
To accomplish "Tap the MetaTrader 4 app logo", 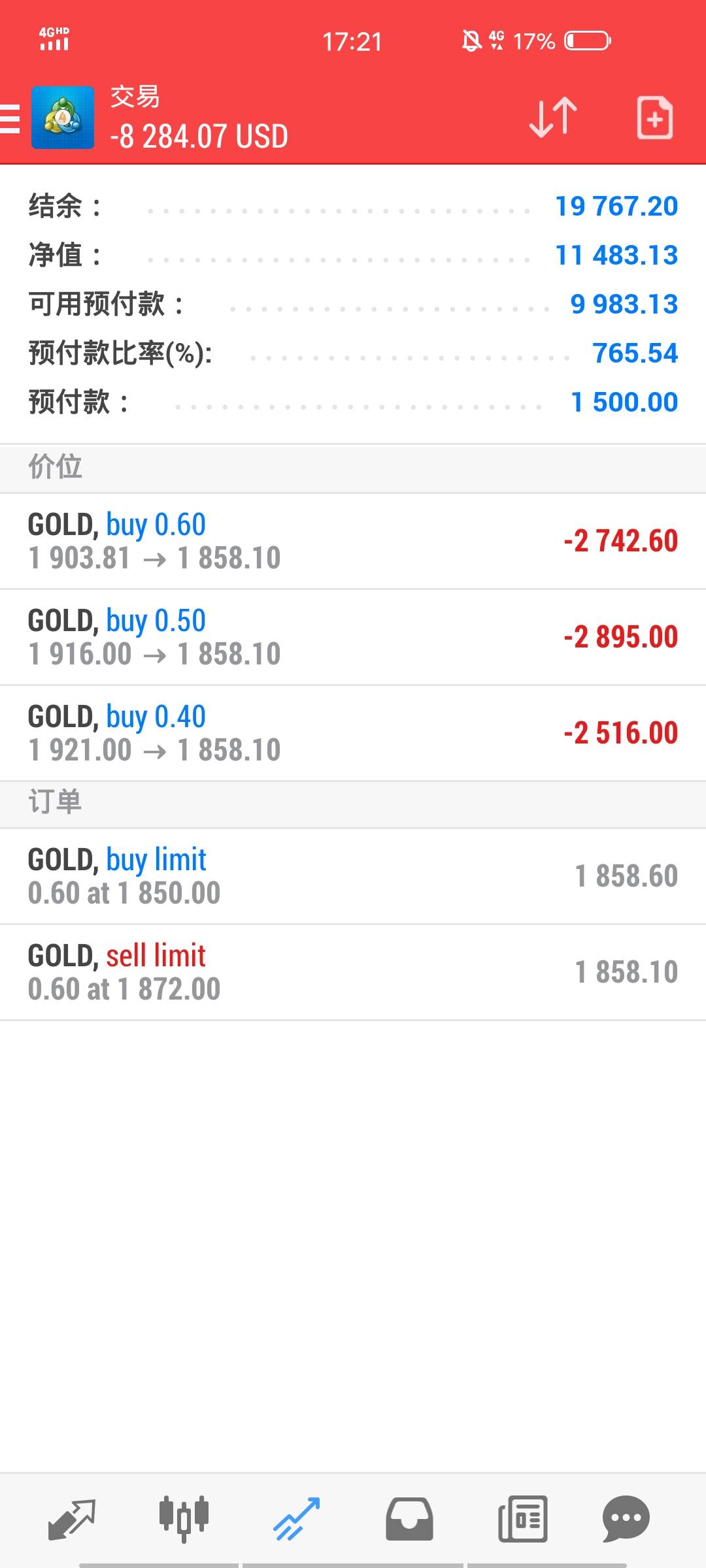I will (63, 118).
